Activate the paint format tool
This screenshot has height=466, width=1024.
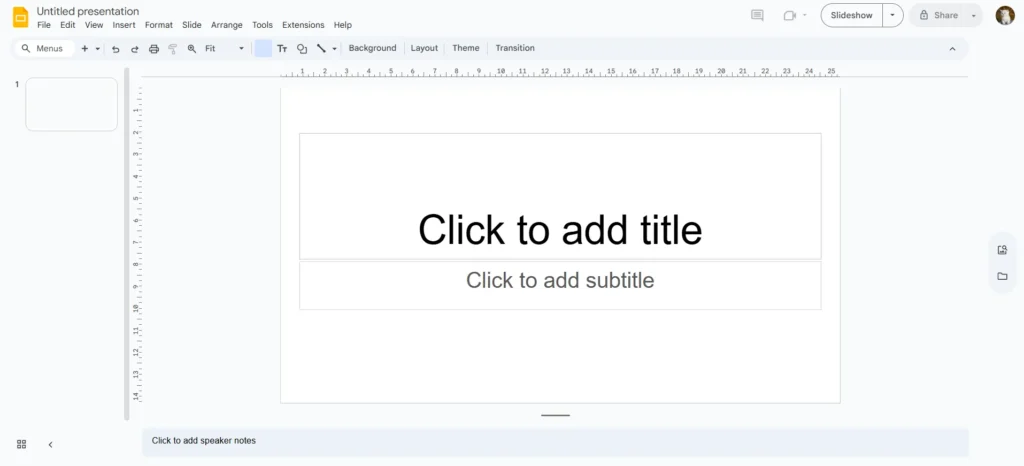172,49
